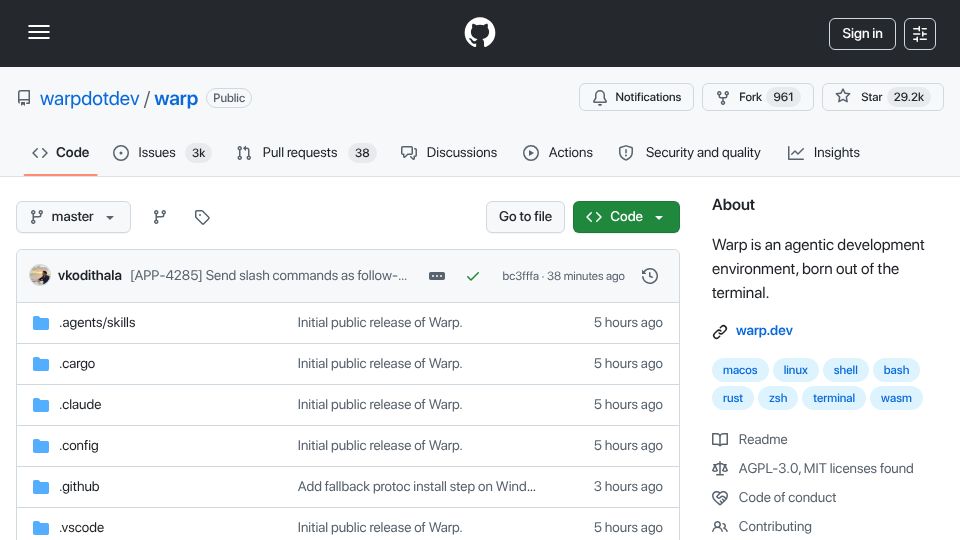Viewport: 960px width, 540px height.
Task: Click the 961 fork count
Action: (783, 97)
